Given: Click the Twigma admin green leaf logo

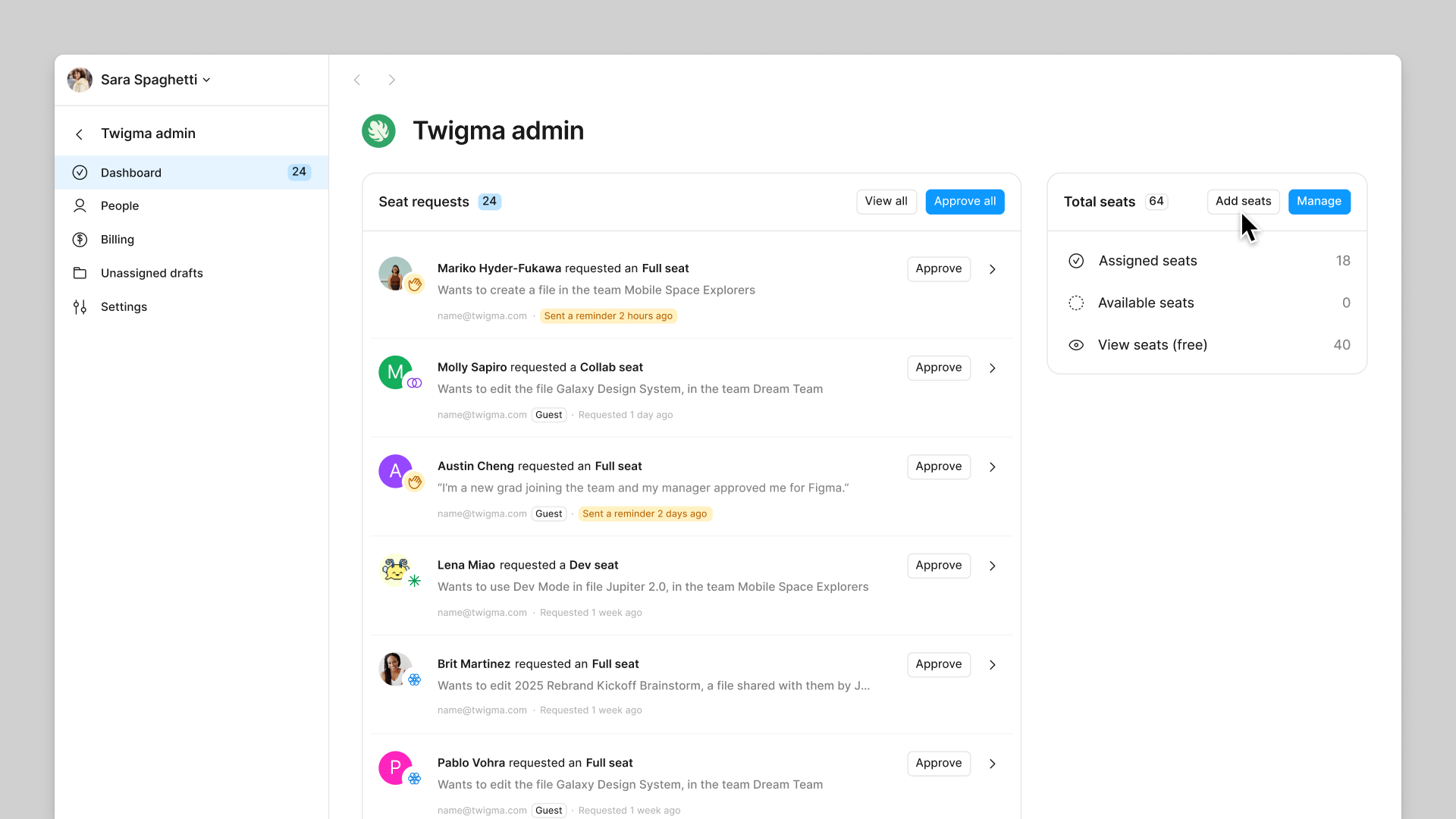Looking at the screenshot, I should pyautogui.click(x=378, y=131).
